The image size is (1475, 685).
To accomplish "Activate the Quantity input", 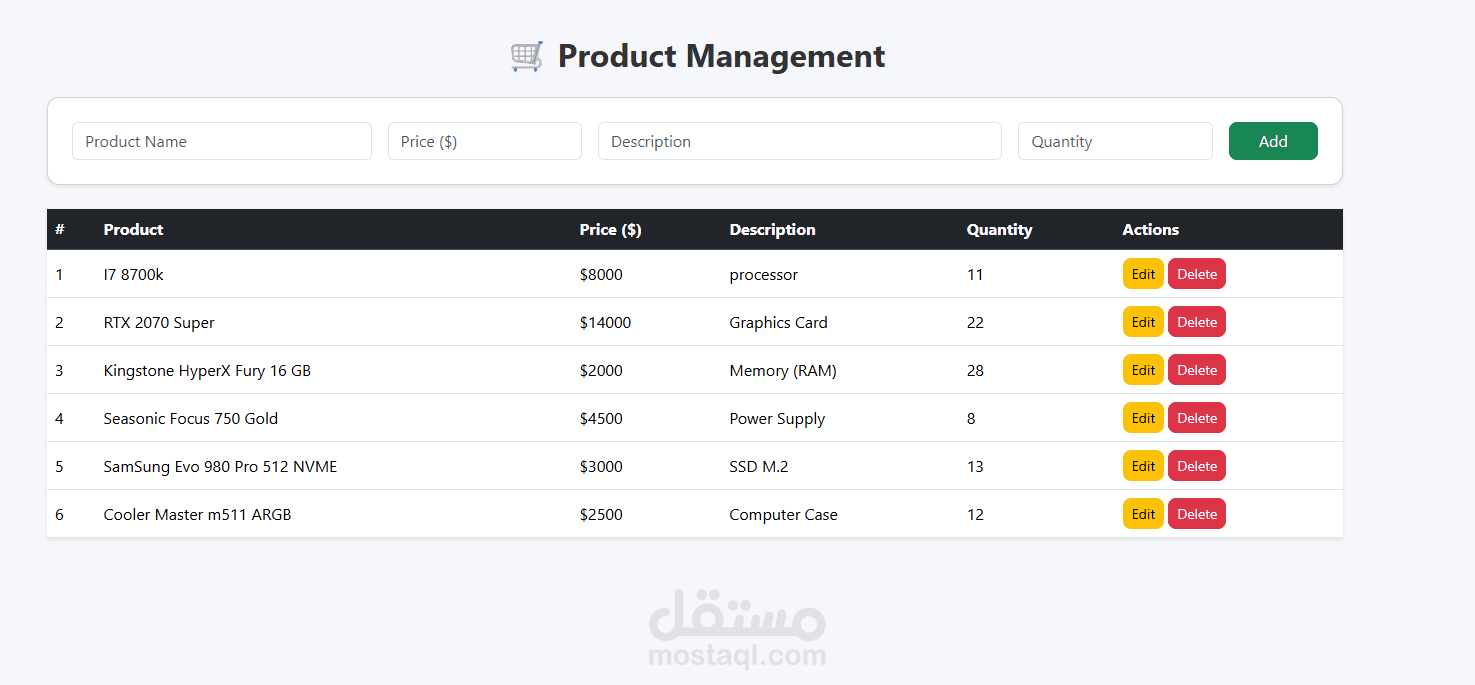I will click(1115, 141).
